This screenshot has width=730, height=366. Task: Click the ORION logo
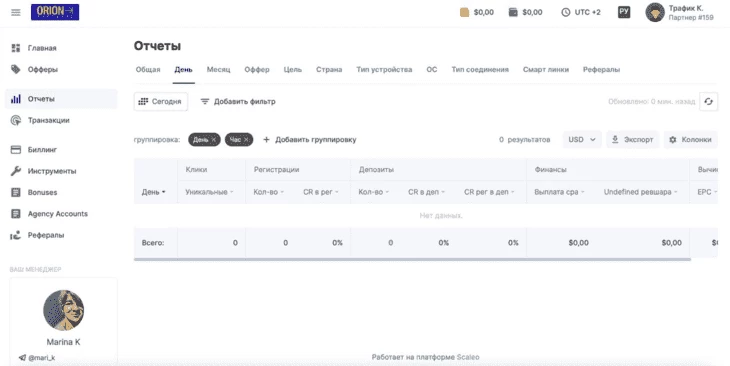(x=55, y=12)
